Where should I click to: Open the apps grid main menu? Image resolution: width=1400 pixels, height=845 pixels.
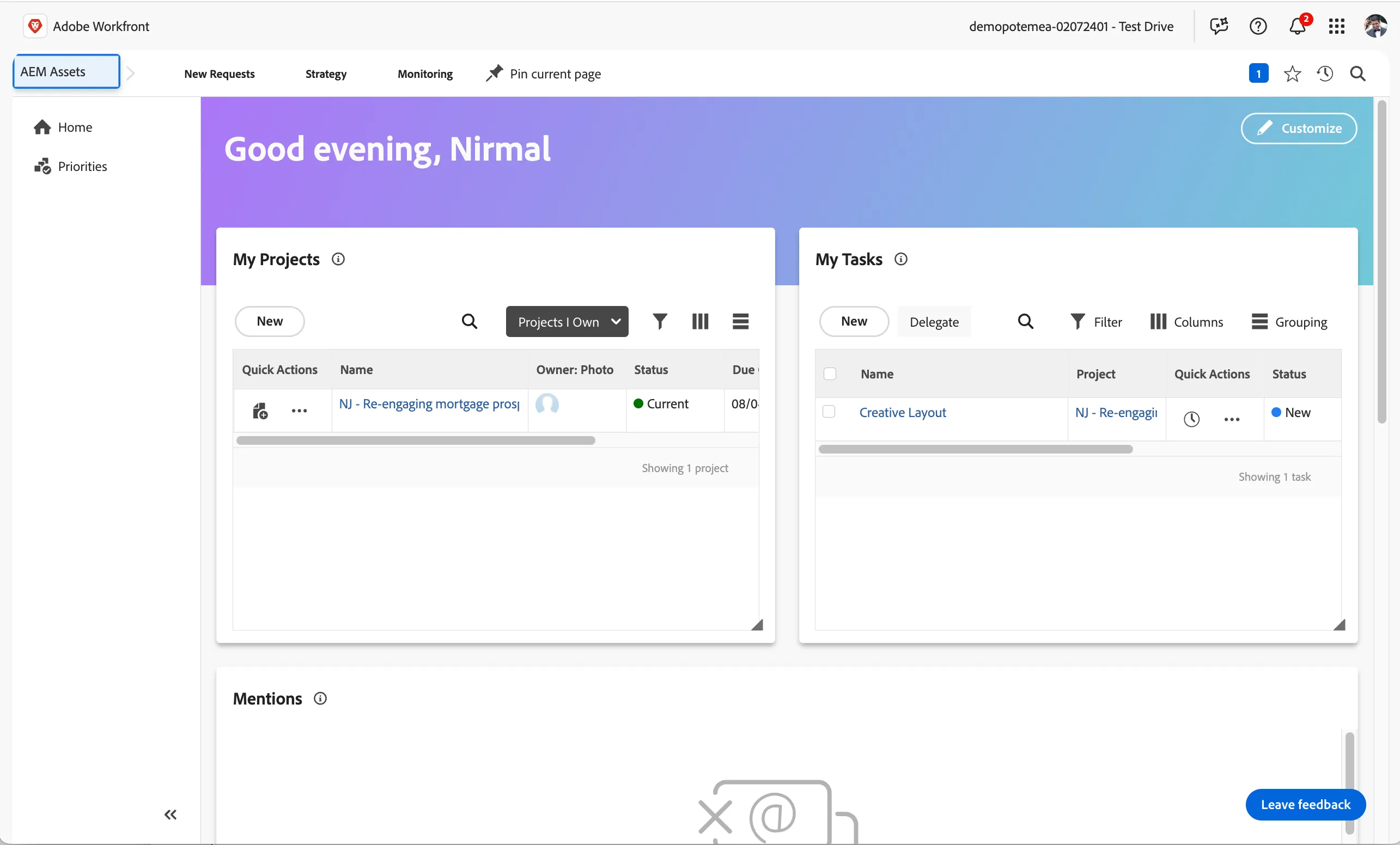(x=1336, y=26)
